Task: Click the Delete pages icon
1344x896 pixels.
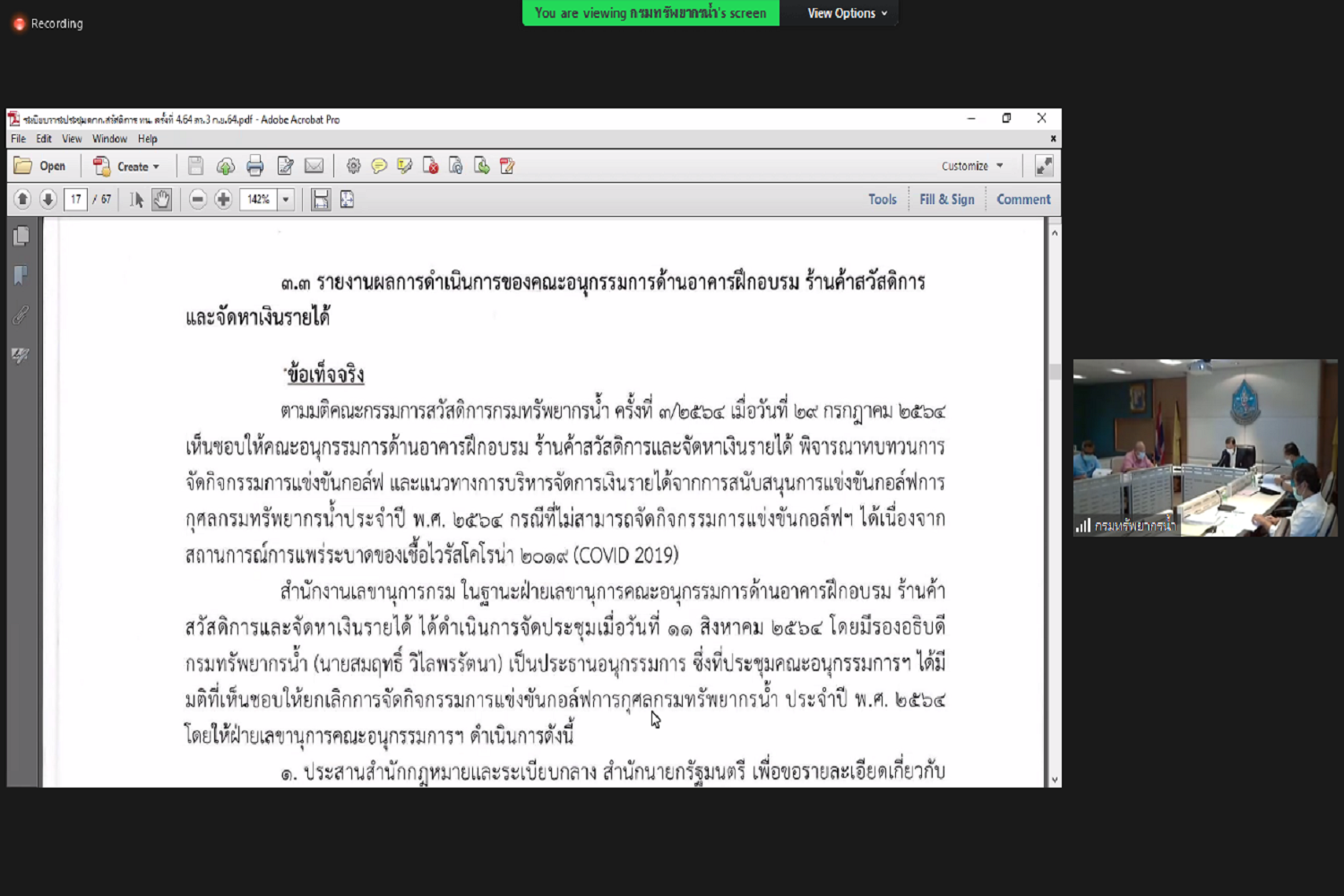Action: (431, 166)
